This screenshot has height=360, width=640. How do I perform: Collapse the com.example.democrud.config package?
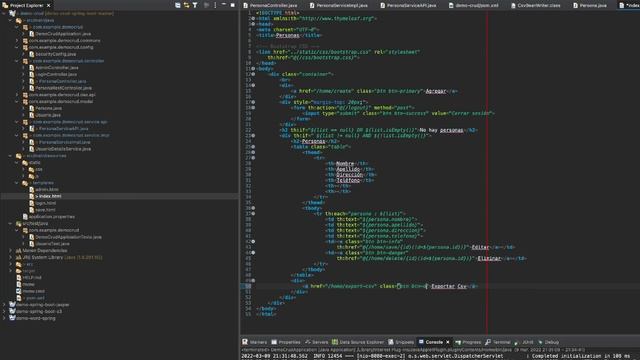18,47
